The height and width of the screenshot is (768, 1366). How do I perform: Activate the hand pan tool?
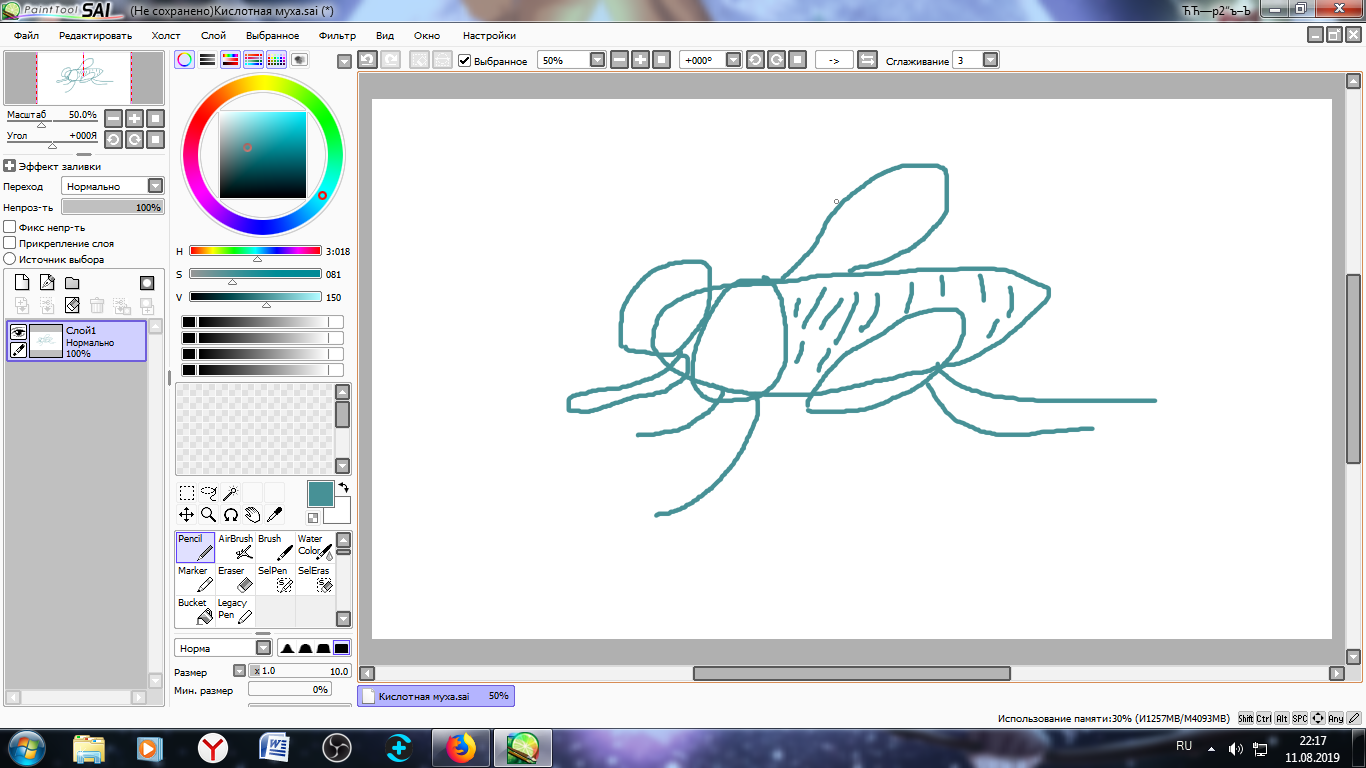[x=253, y=514]
